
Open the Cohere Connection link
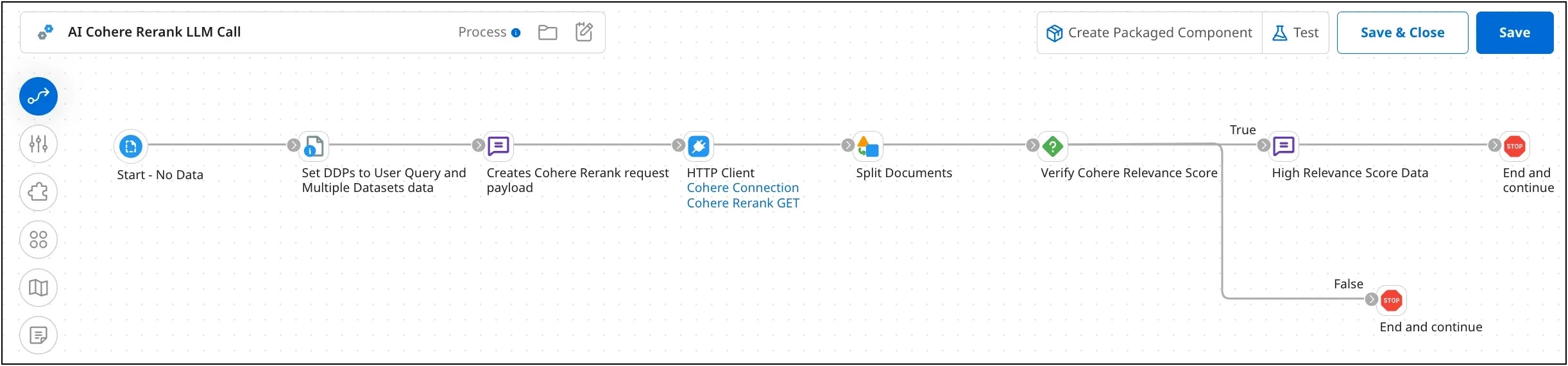tap(742, 187)
